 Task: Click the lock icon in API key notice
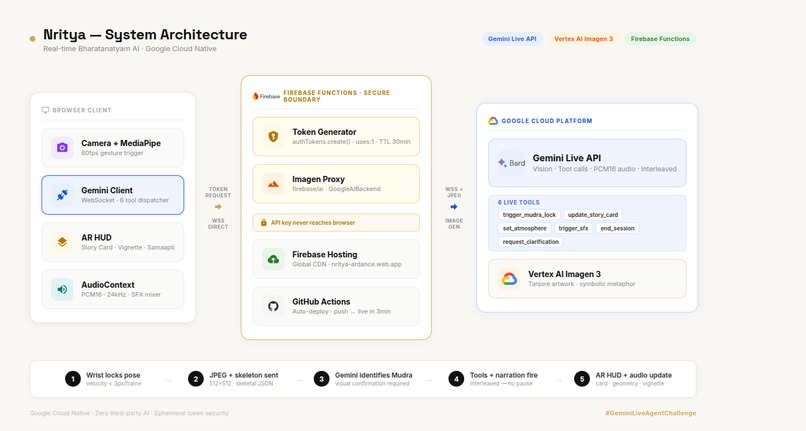point(264,223)
